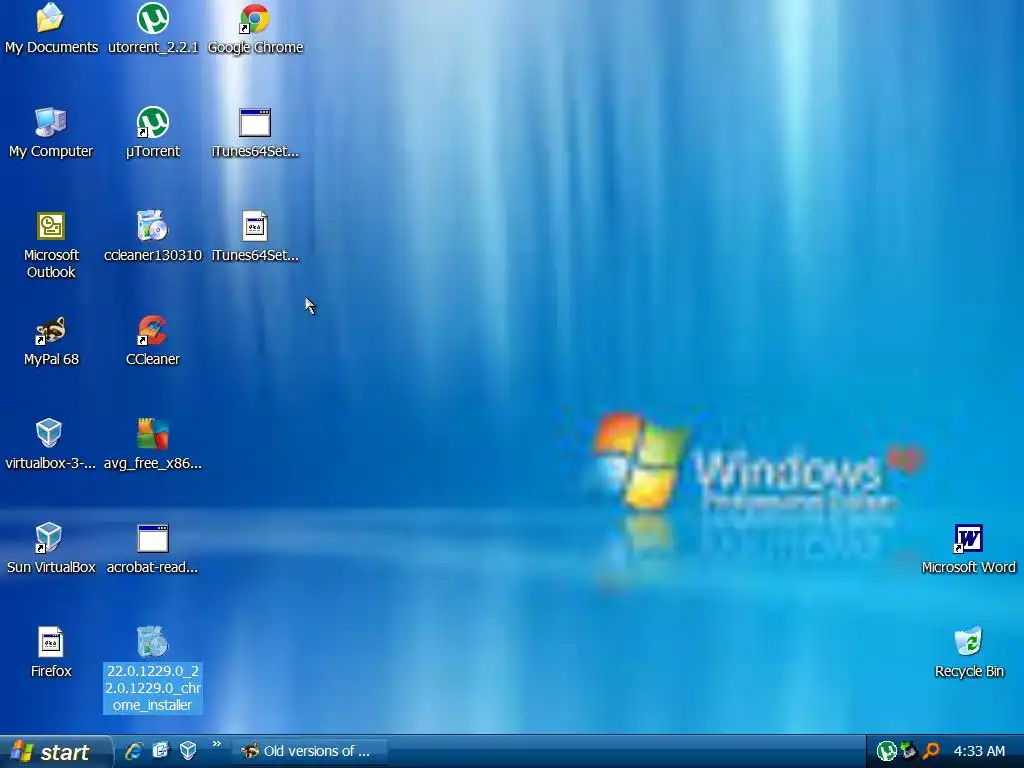Click the Show Desktop Quick Launch icon
This screenshot has width=1024, height=768.
(161, 751)
